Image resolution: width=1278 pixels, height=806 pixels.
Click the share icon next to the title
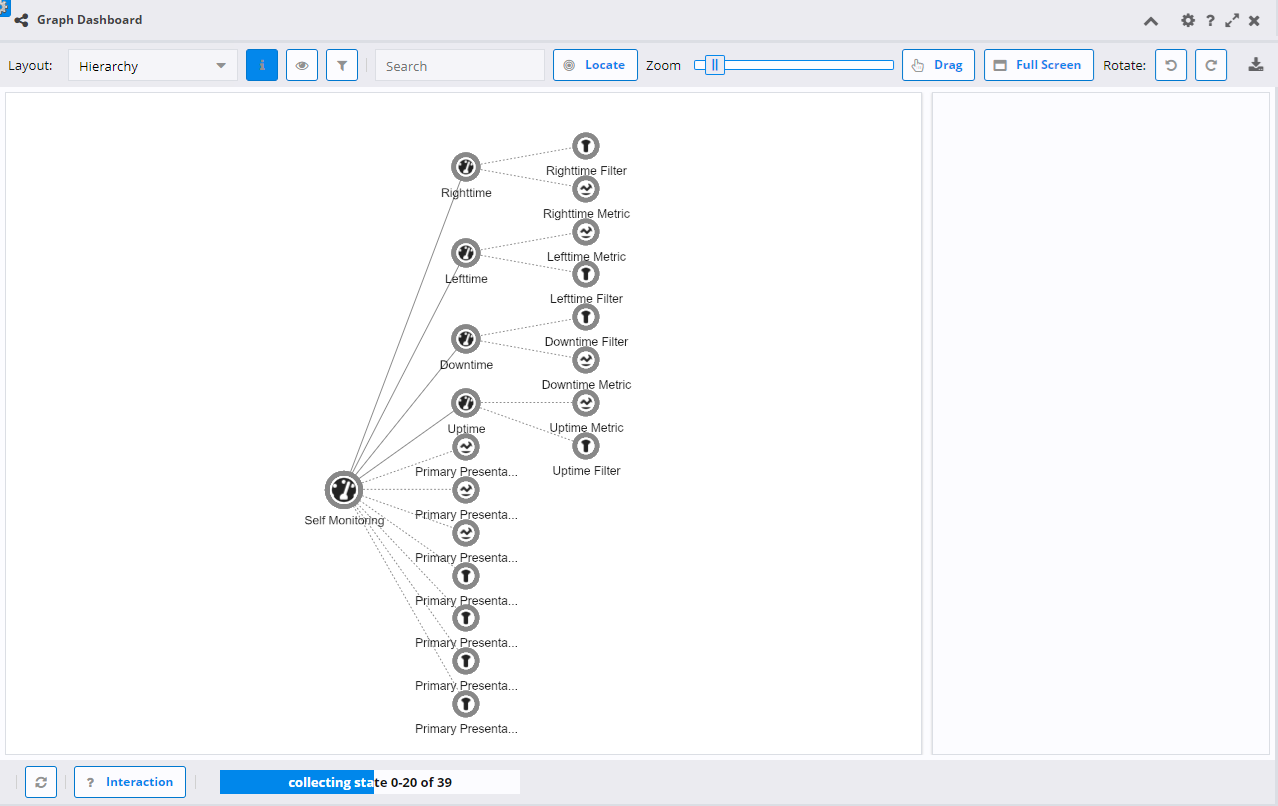coord(22,19)
